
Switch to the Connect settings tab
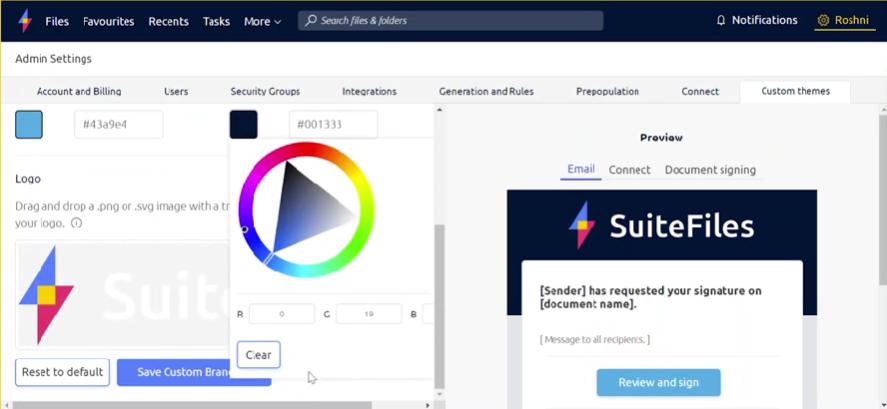(700, 91)
